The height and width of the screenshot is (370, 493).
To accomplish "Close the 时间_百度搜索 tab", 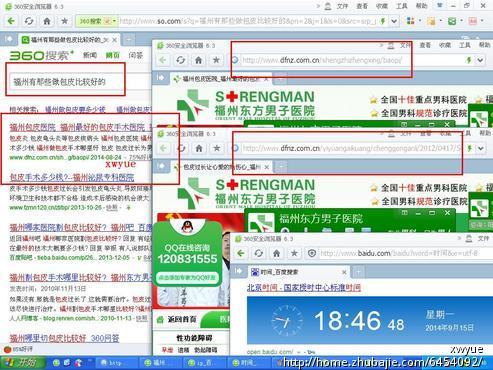I will tap(344, 272).
